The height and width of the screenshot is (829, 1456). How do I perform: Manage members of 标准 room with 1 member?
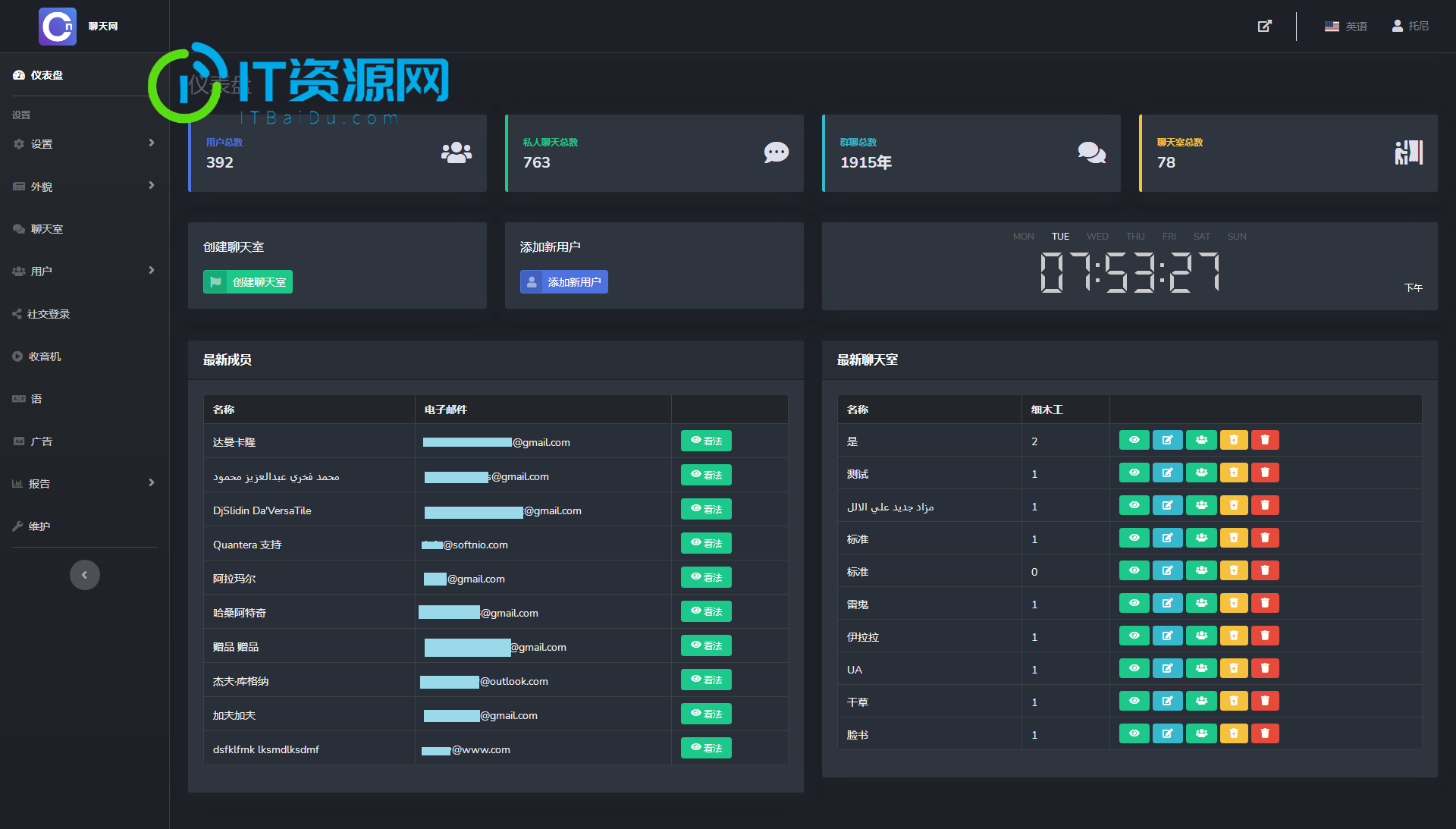1202,538
